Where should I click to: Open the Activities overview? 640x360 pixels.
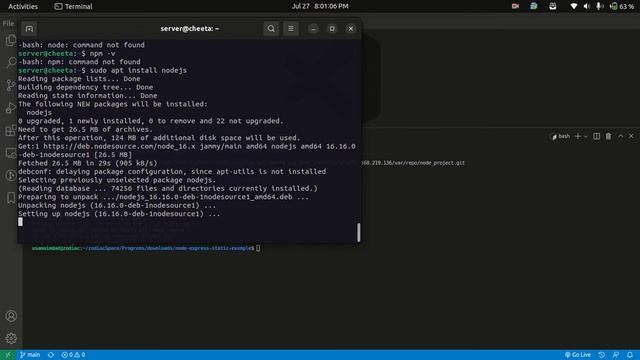pyautogui.click(x=23, y=6)
